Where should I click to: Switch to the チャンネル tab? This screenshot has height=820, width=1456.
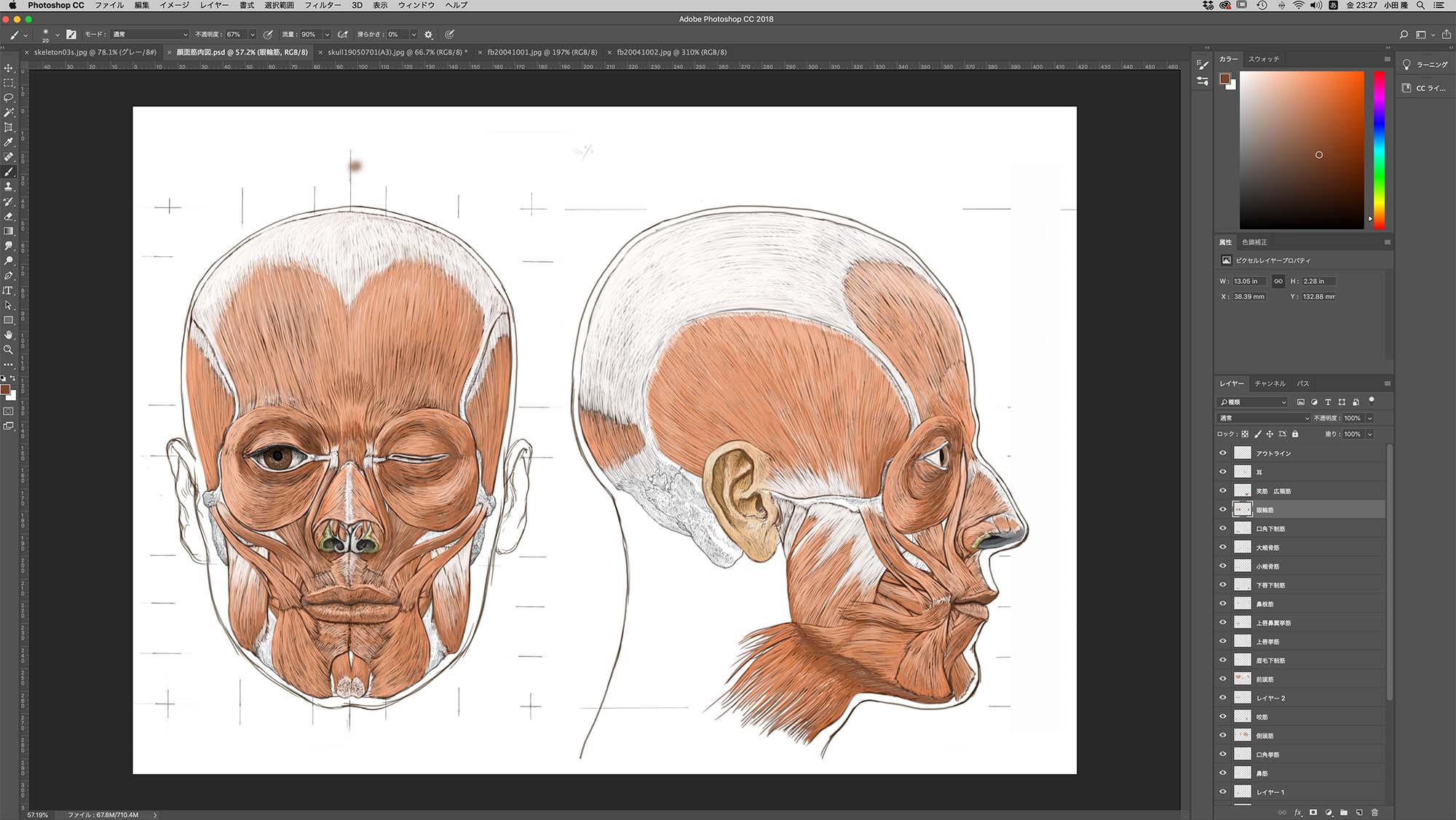[x=1270, y=383]
